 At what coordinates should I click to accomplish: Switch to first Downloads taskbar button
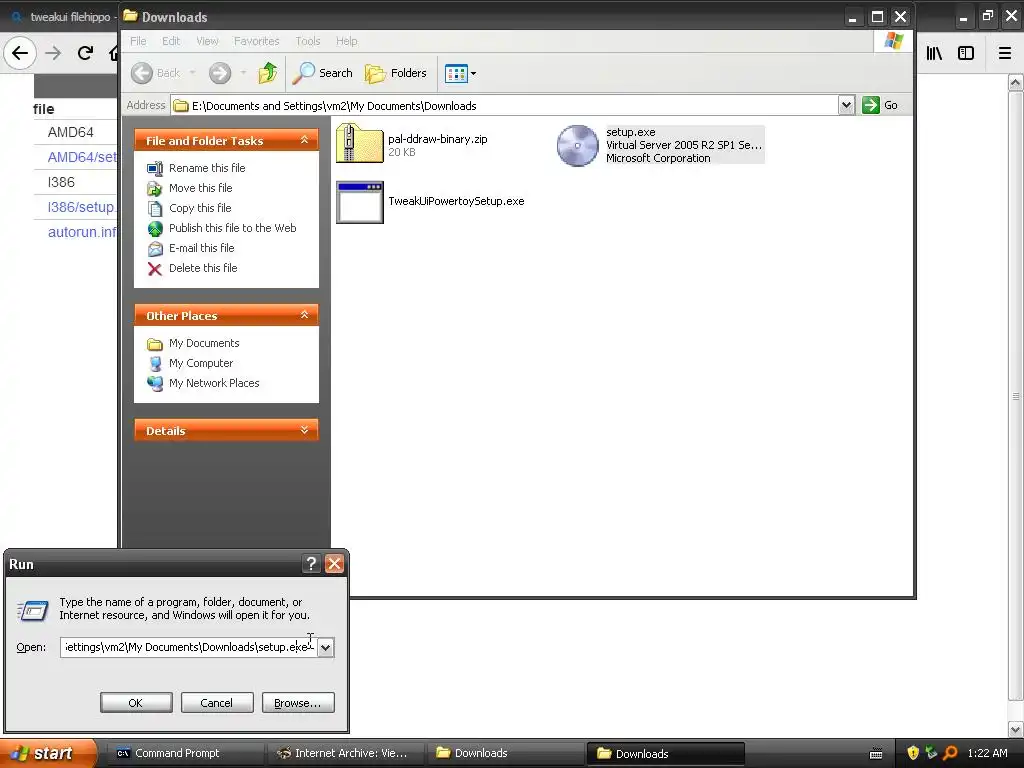click(506, 753)
